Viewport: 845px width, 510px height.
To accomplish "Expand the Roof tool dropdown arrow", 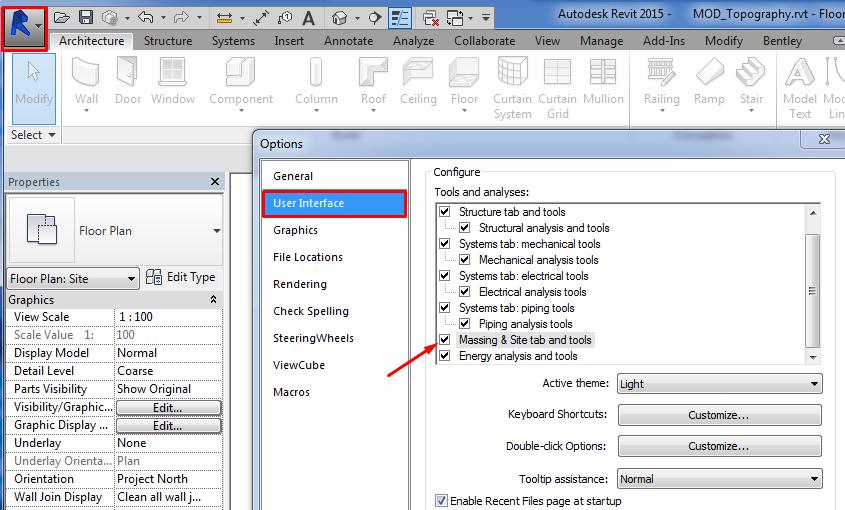I will [x=373, y=111].
